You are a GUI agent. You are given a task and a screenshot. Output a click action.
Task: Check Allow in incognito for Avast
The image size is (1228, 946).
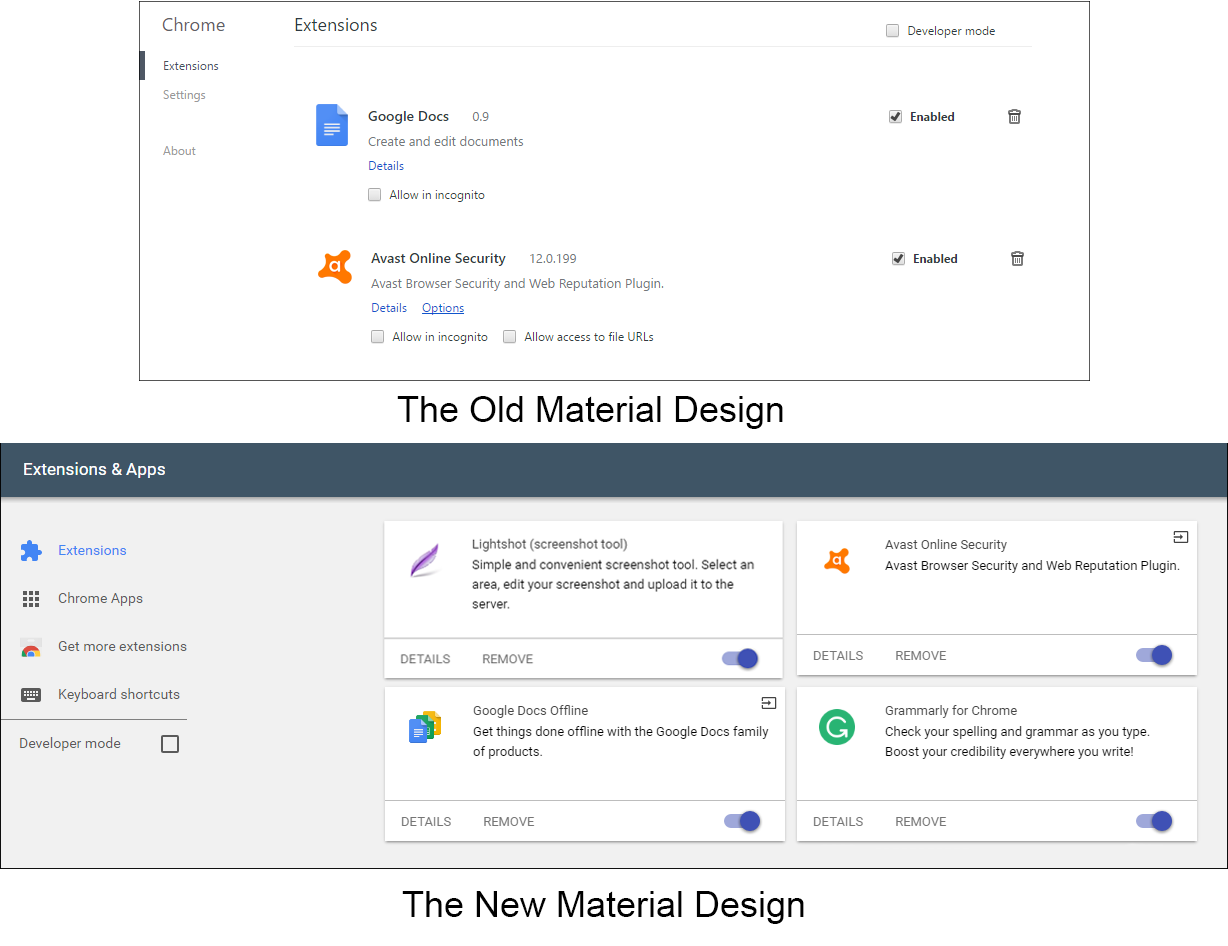pyautogui.click(x=377, y=337)
